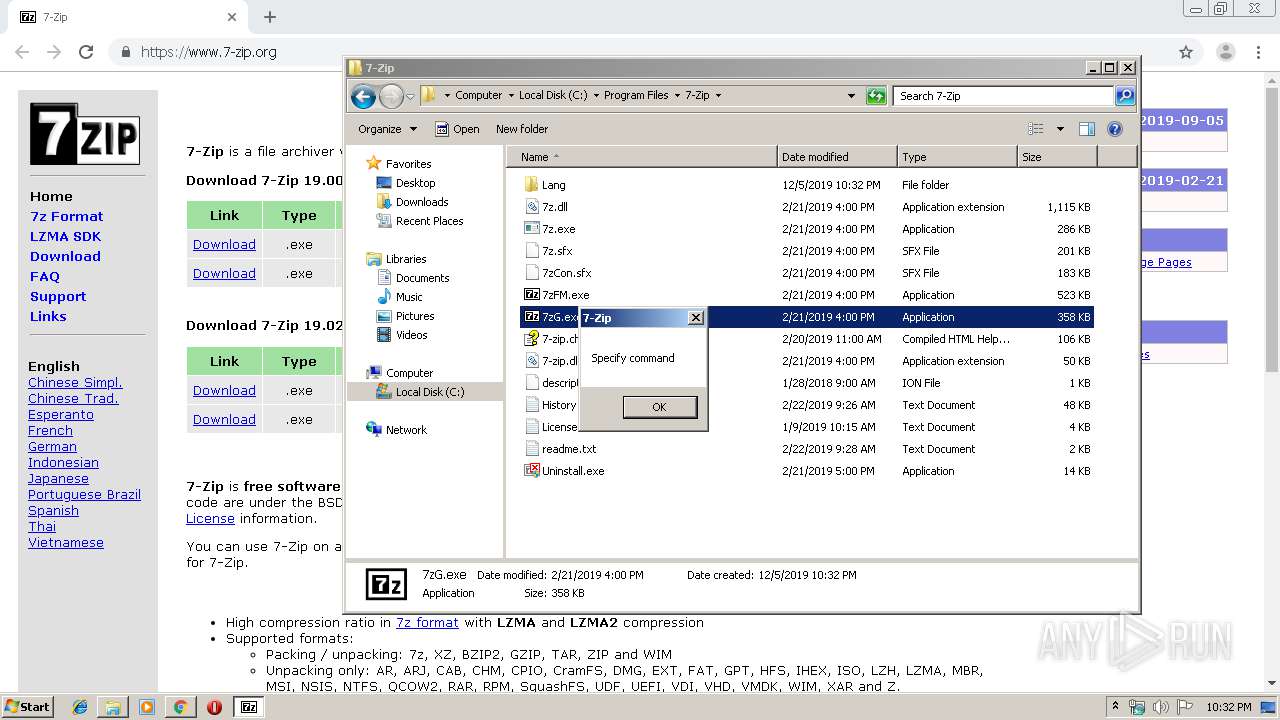
Task: Show hidden system tray icons
Action: pyautogui.click(x=1116, y=707)
